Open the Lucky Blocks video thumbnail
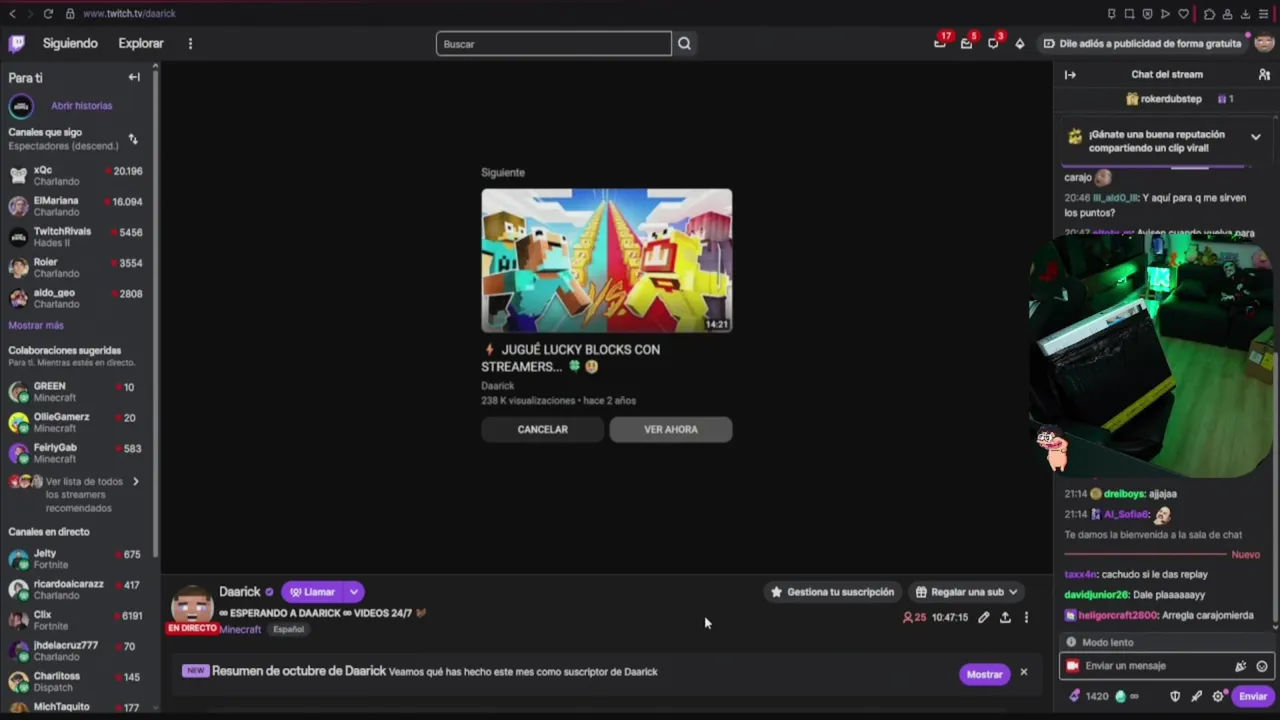 click(x=607, y=260)
